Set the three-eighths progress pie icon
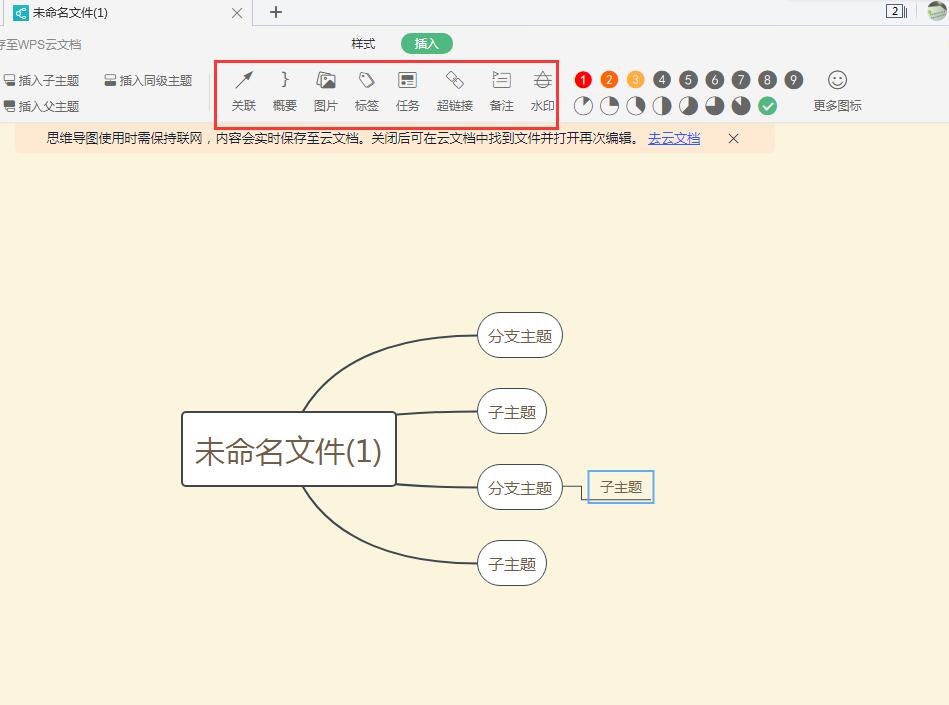 [635, 106]
